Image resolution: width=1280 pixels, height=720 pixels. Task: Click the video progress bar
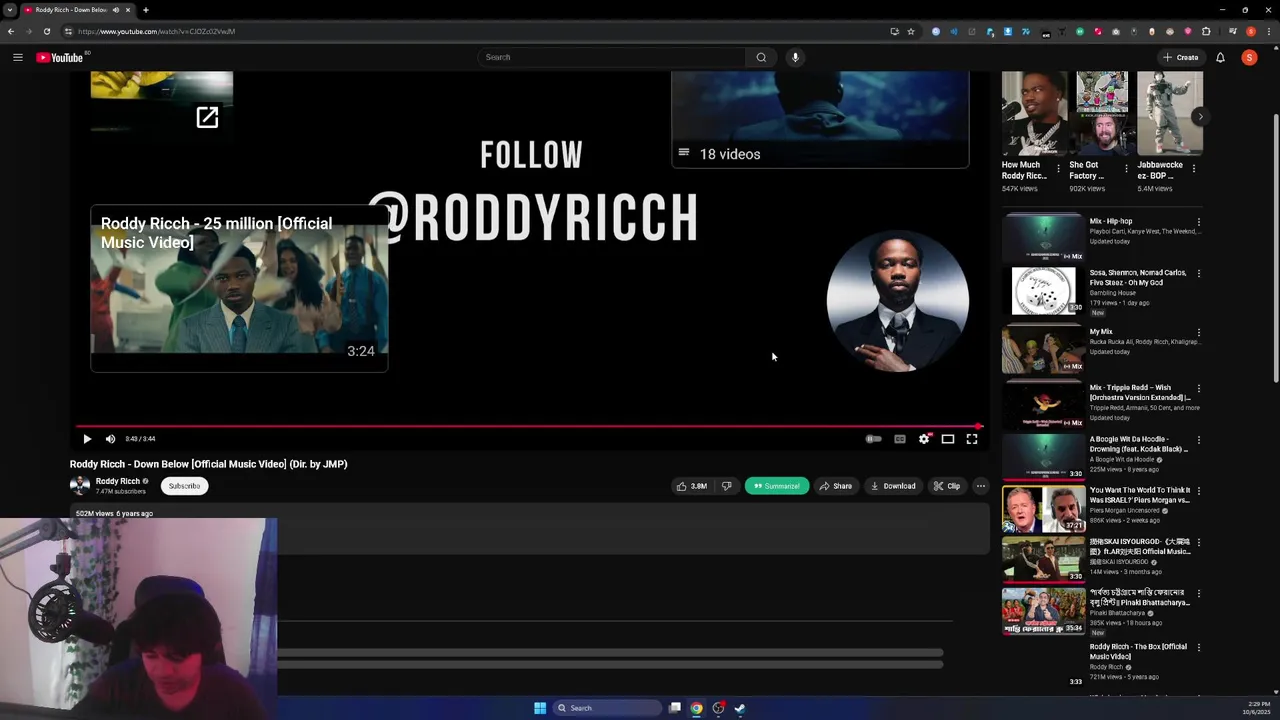tap(529, 426)
